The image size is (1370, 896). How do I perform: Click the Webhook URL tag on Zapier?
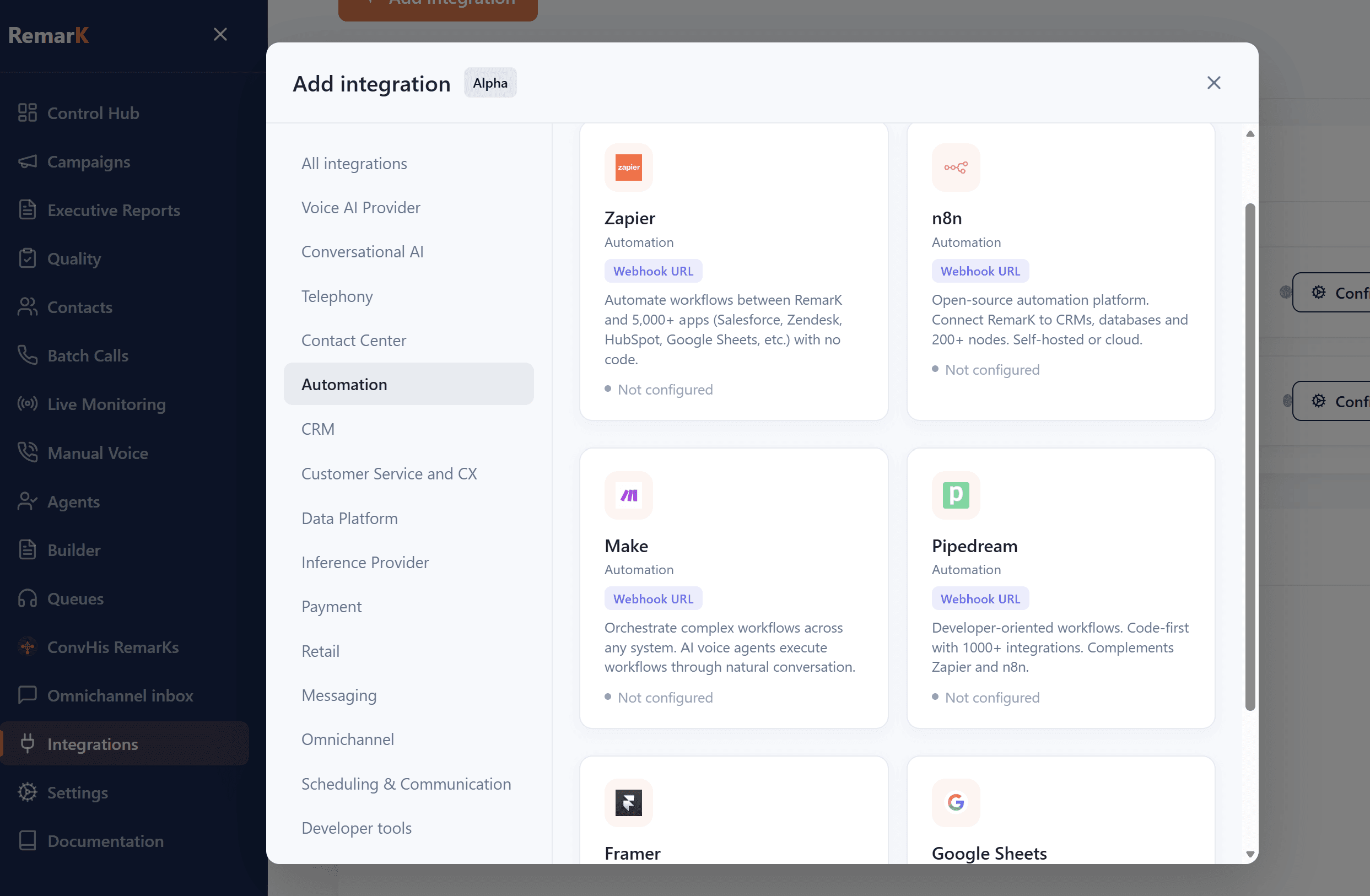653,271
